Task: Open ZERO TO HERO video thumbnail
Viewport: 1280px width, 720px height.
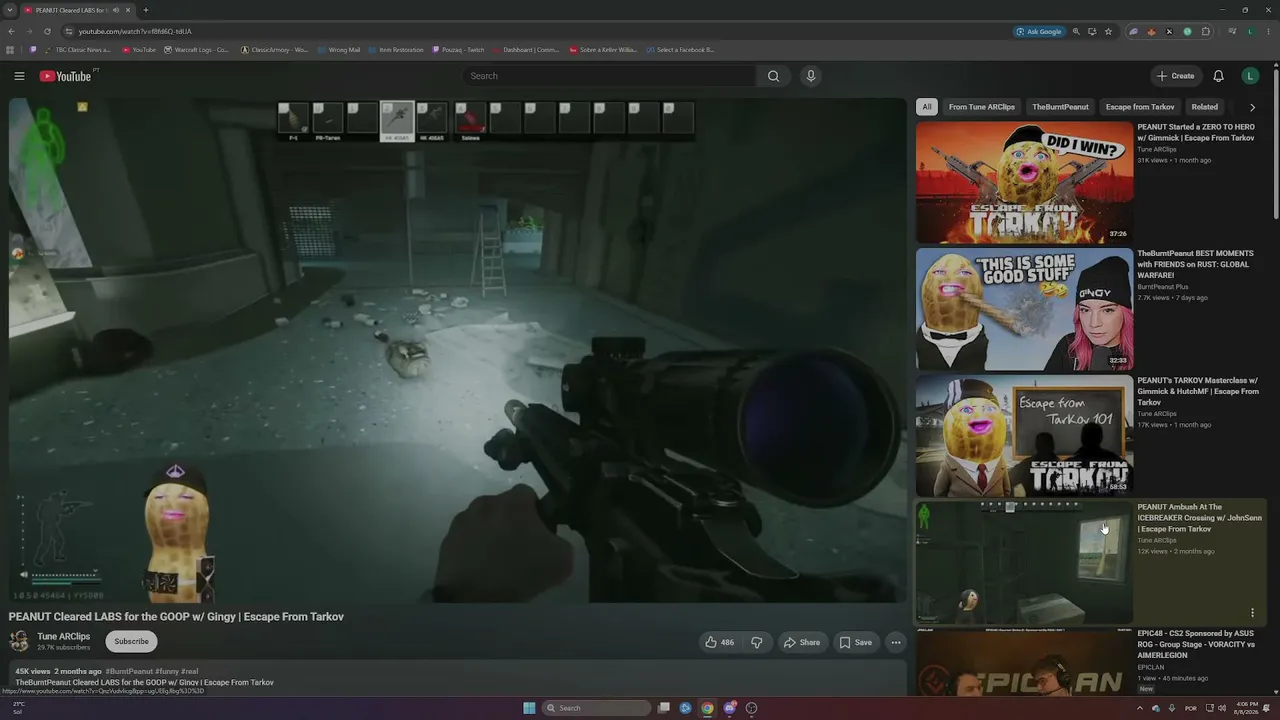Action: pyautogui.click(x=1025, y=182)
